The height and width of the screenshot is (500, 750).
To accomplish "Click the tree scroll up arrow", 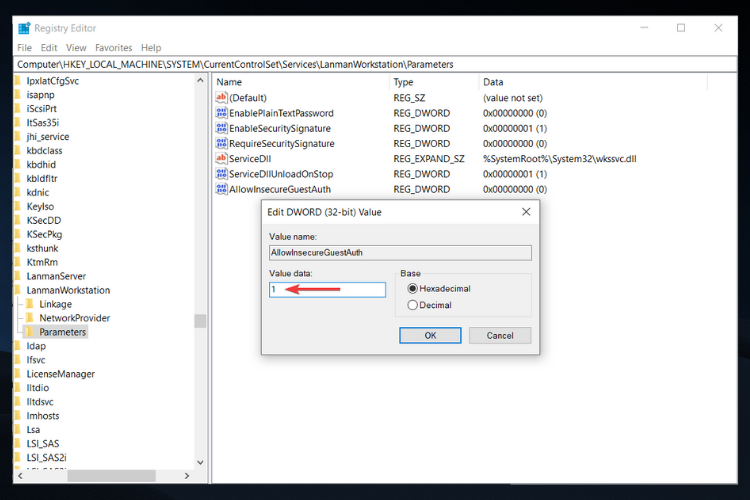I will tap(200, 80).
